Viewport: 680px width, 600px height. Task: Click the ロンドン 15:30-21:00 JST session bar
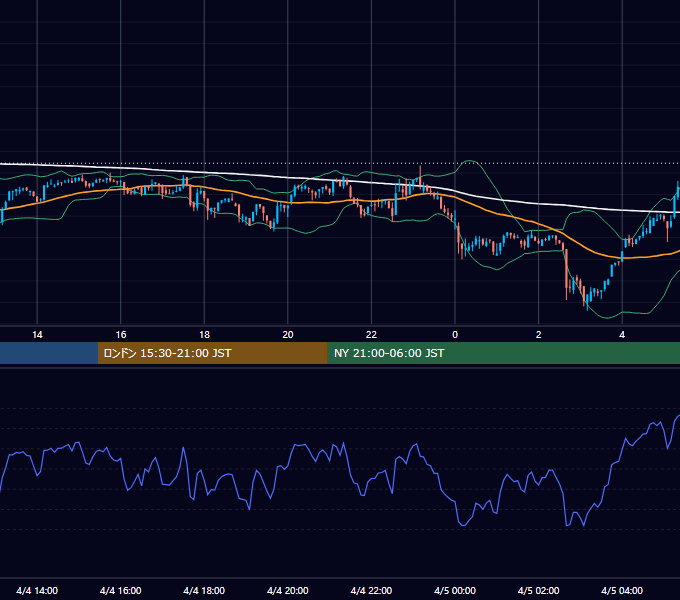click(212, 353)
